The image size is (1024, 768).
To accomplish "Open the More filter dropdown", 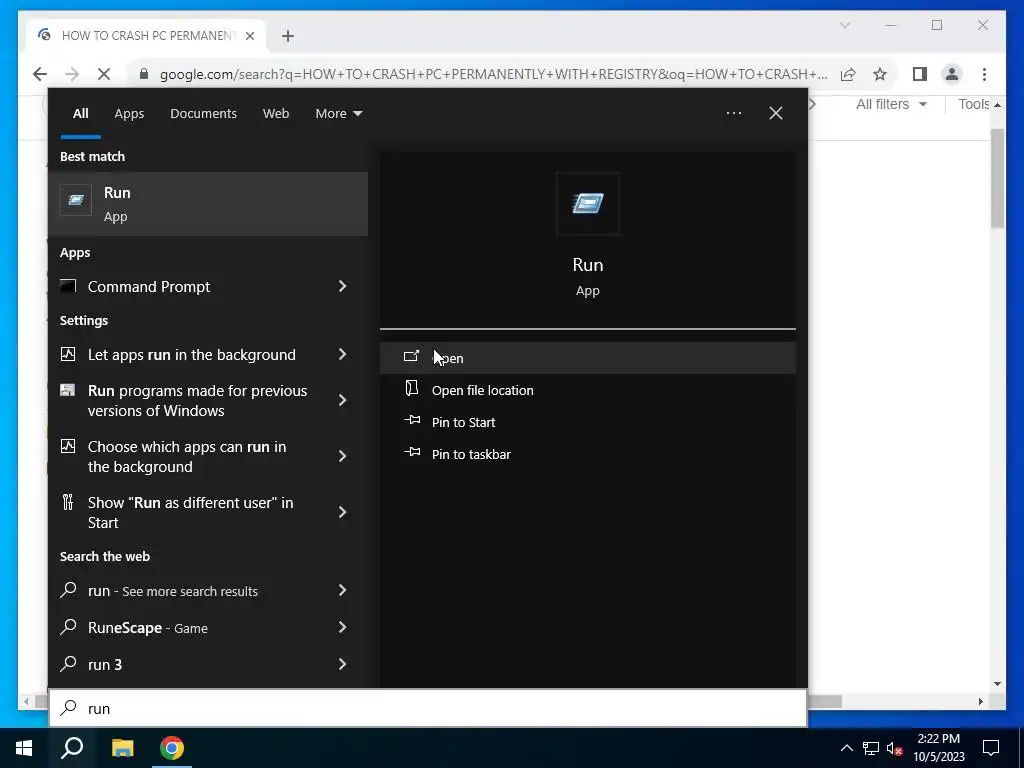I will [x=338, y=114].
